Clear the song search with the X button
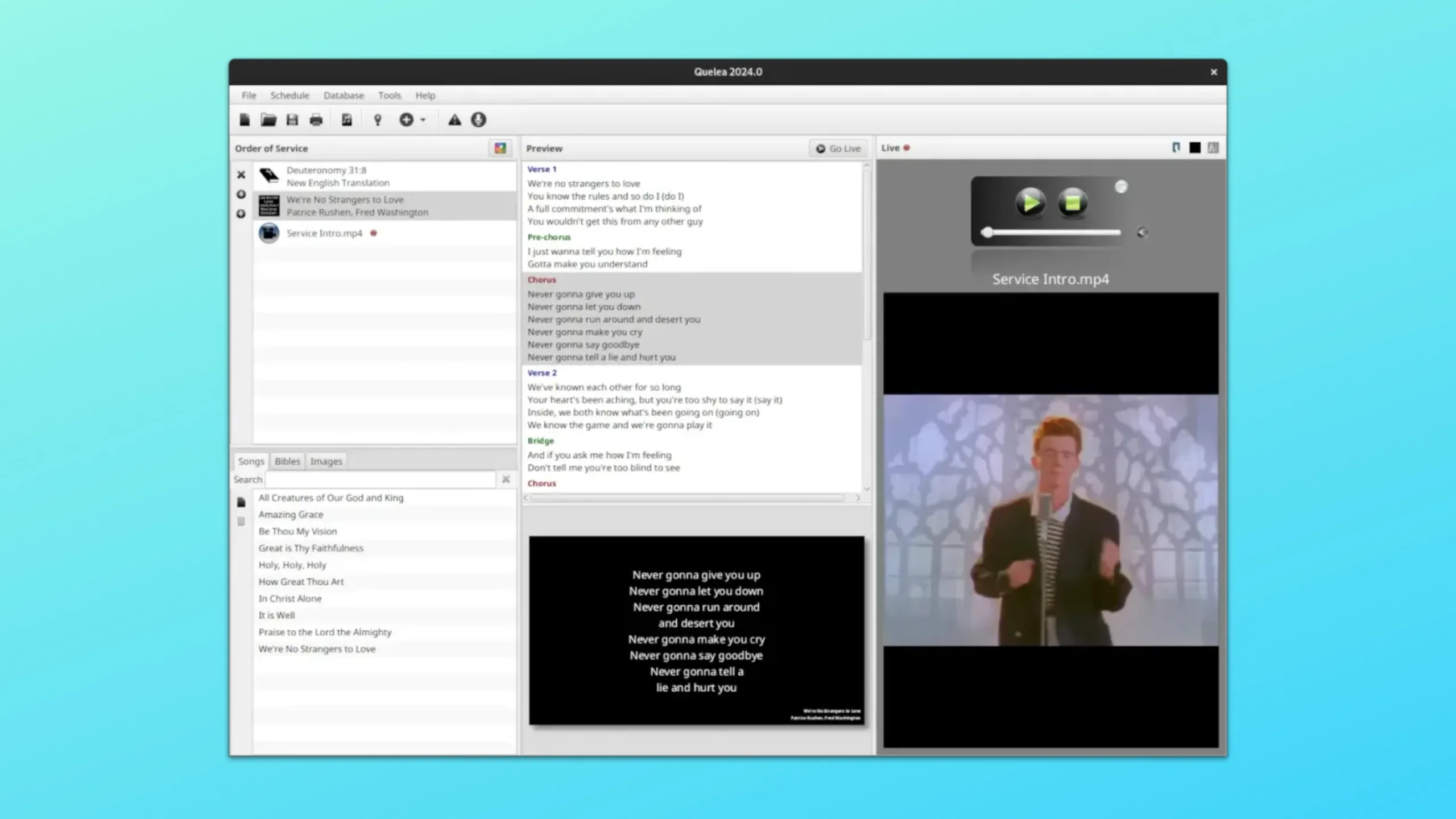The width and height of the screenshot is (1456, 819). click(x=506, y=479)
